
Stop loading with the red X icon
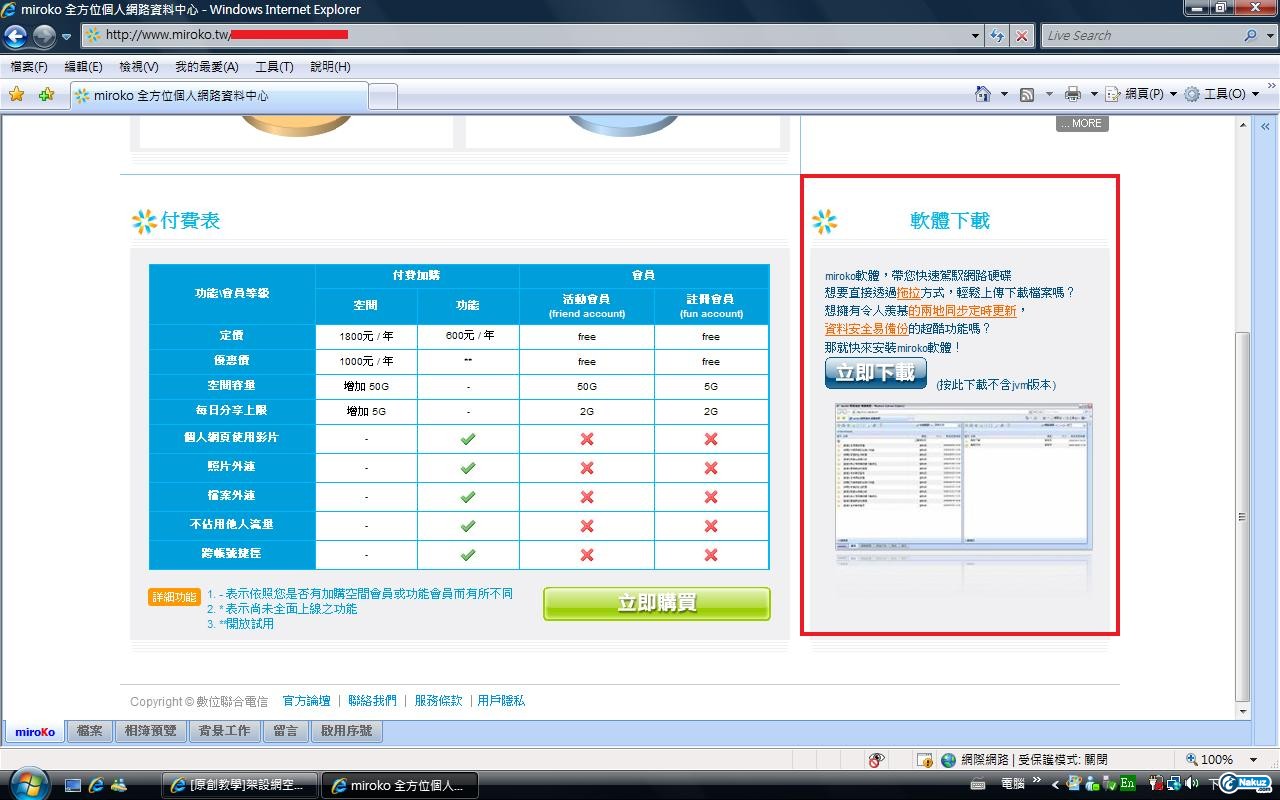coord(1021,35)
